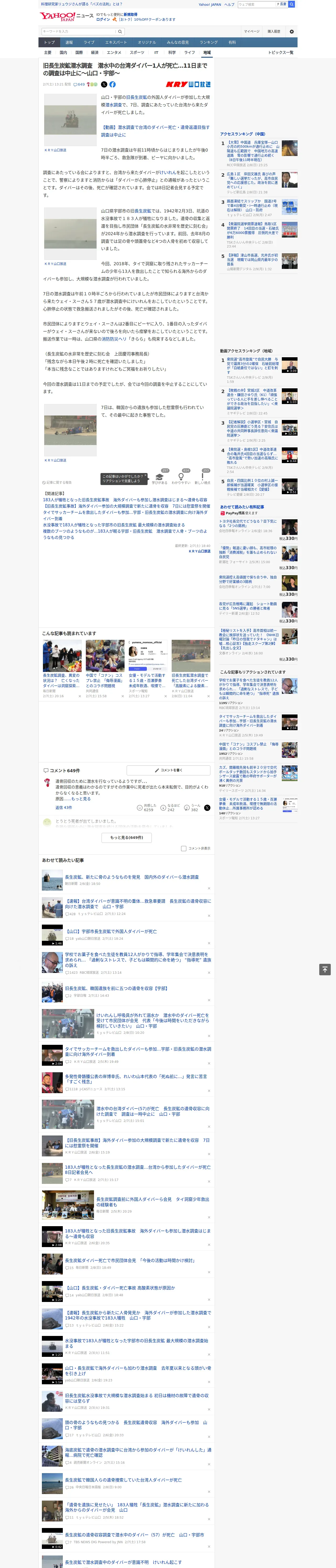Open settings via the gear icon
This screenshot has height=1568, width=336.
(292, 32)
